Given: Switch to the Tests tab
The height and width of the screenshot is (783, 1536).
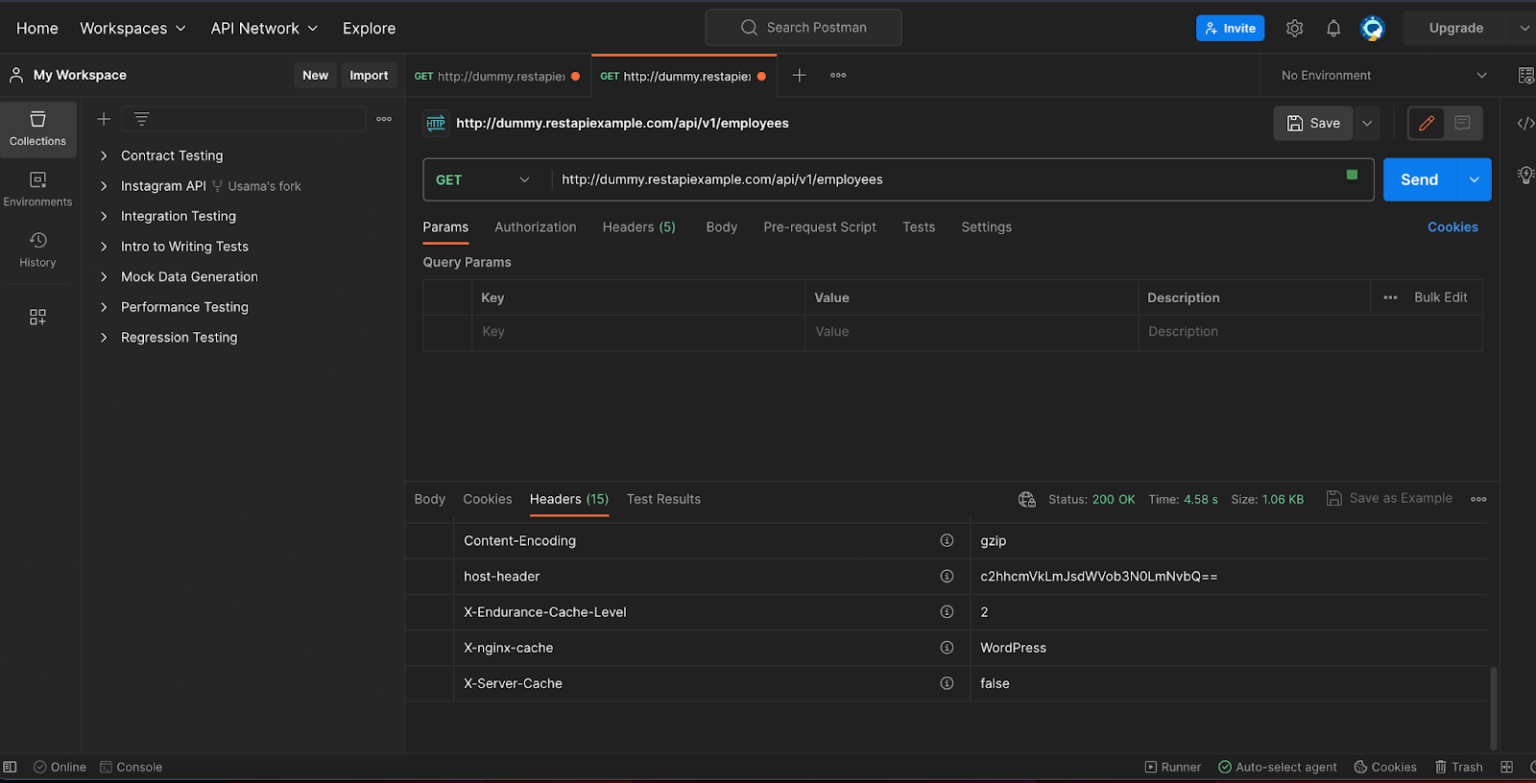Looking at the screenshot, I should [919, 227].
